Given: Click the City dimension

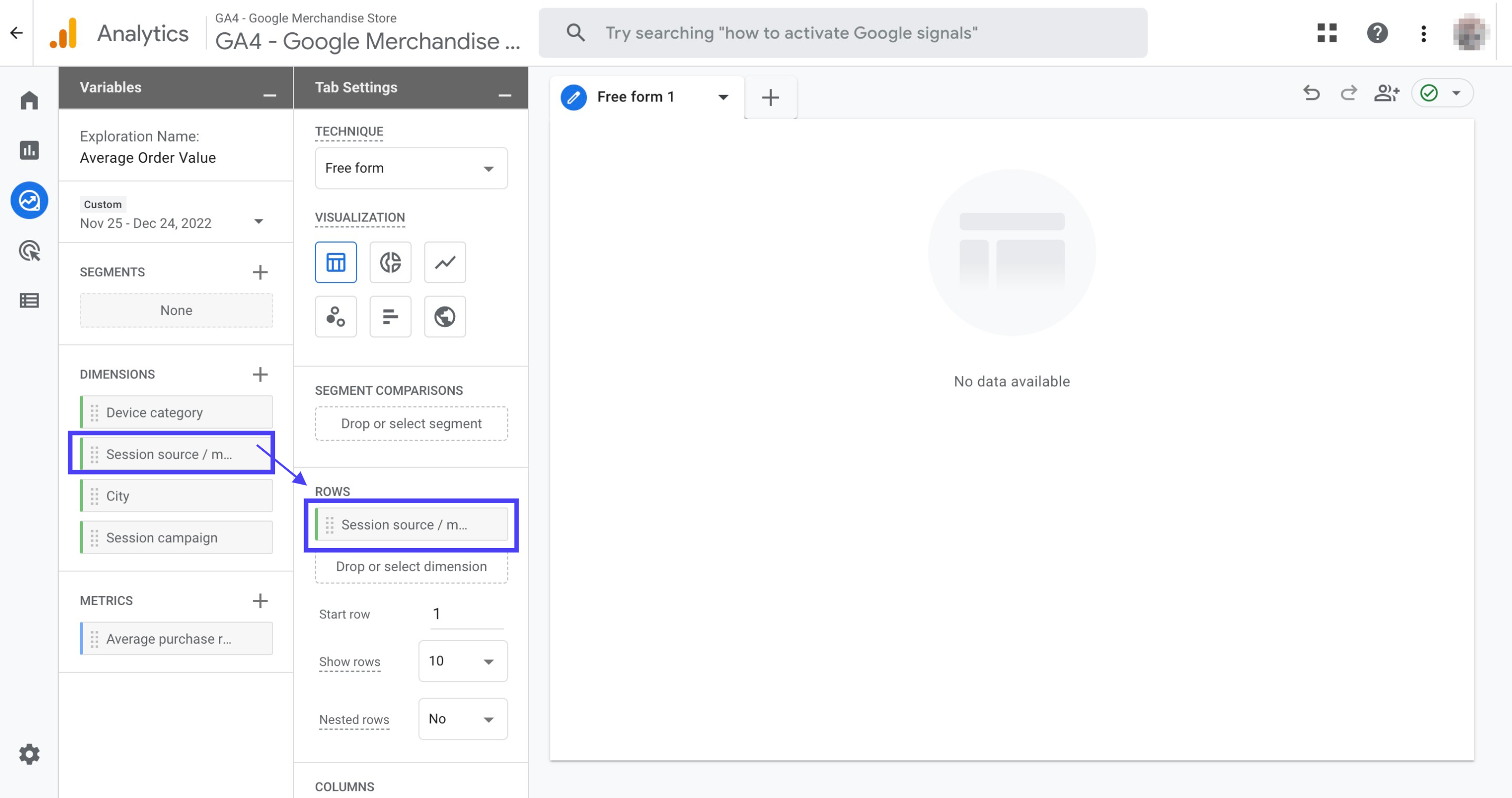Looking at the screenshot, I should coord(176,496).
